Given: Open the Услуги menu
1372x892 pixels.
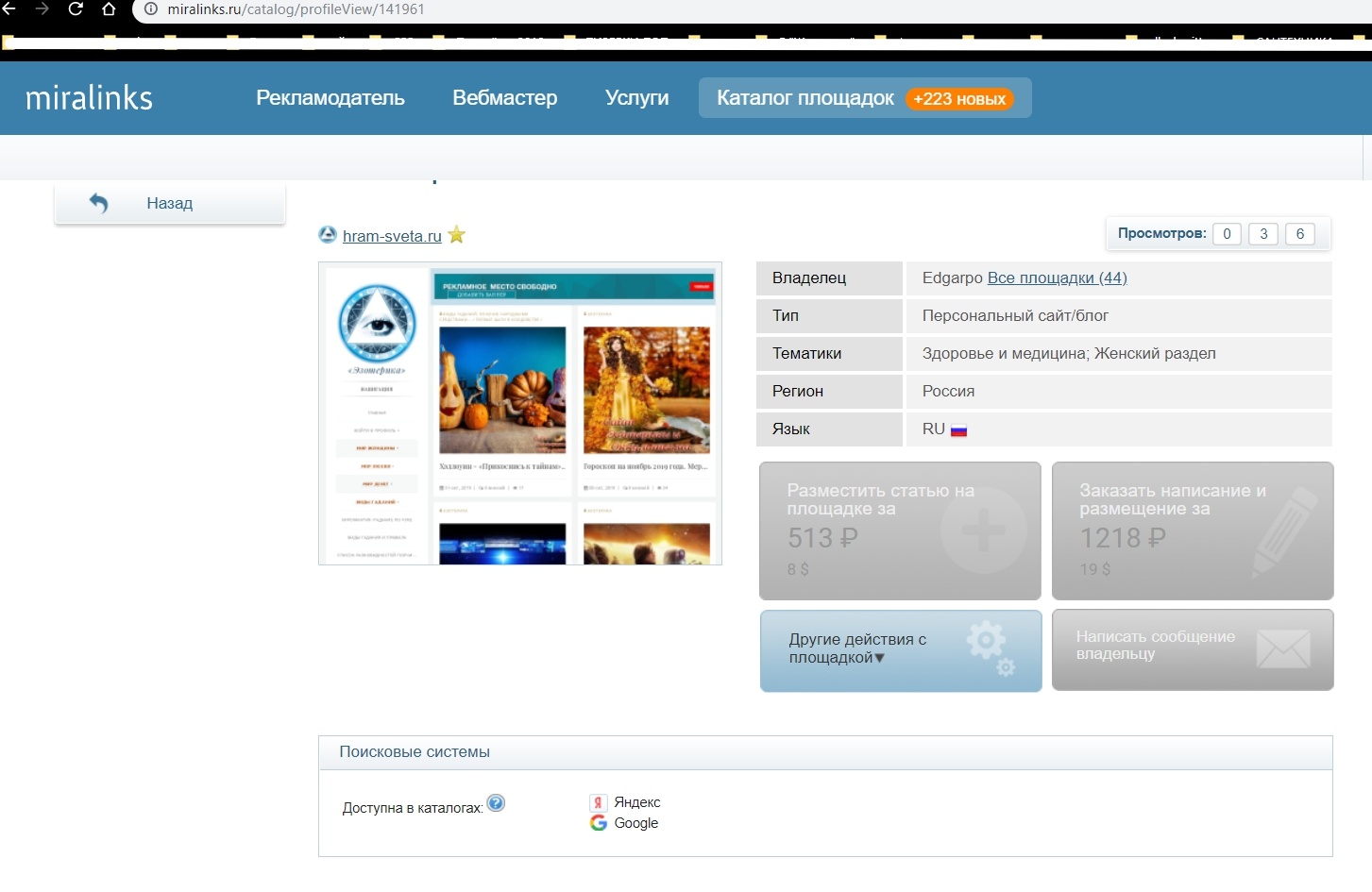Looking at the screenshot, I should tap(637, 98).
